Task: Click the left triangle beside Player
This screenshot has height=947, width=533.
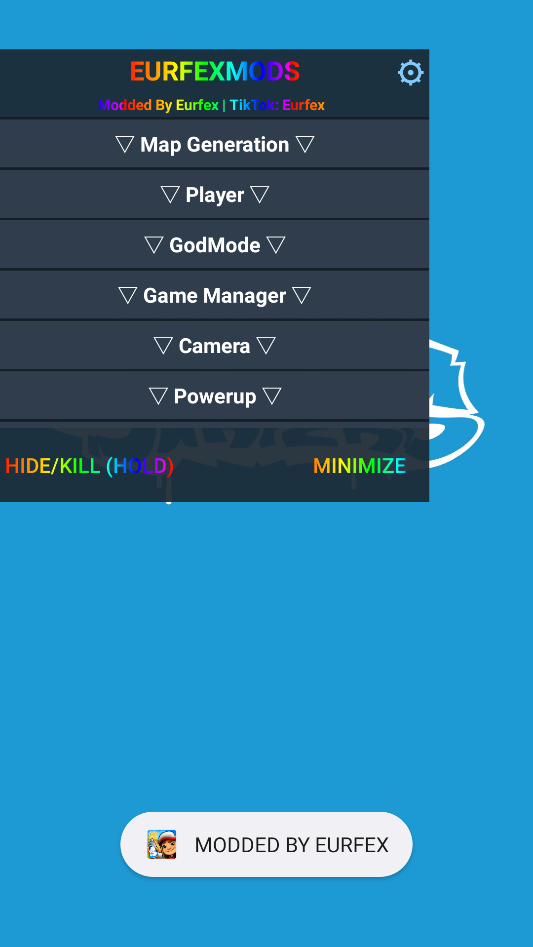Action: point(170,194)
